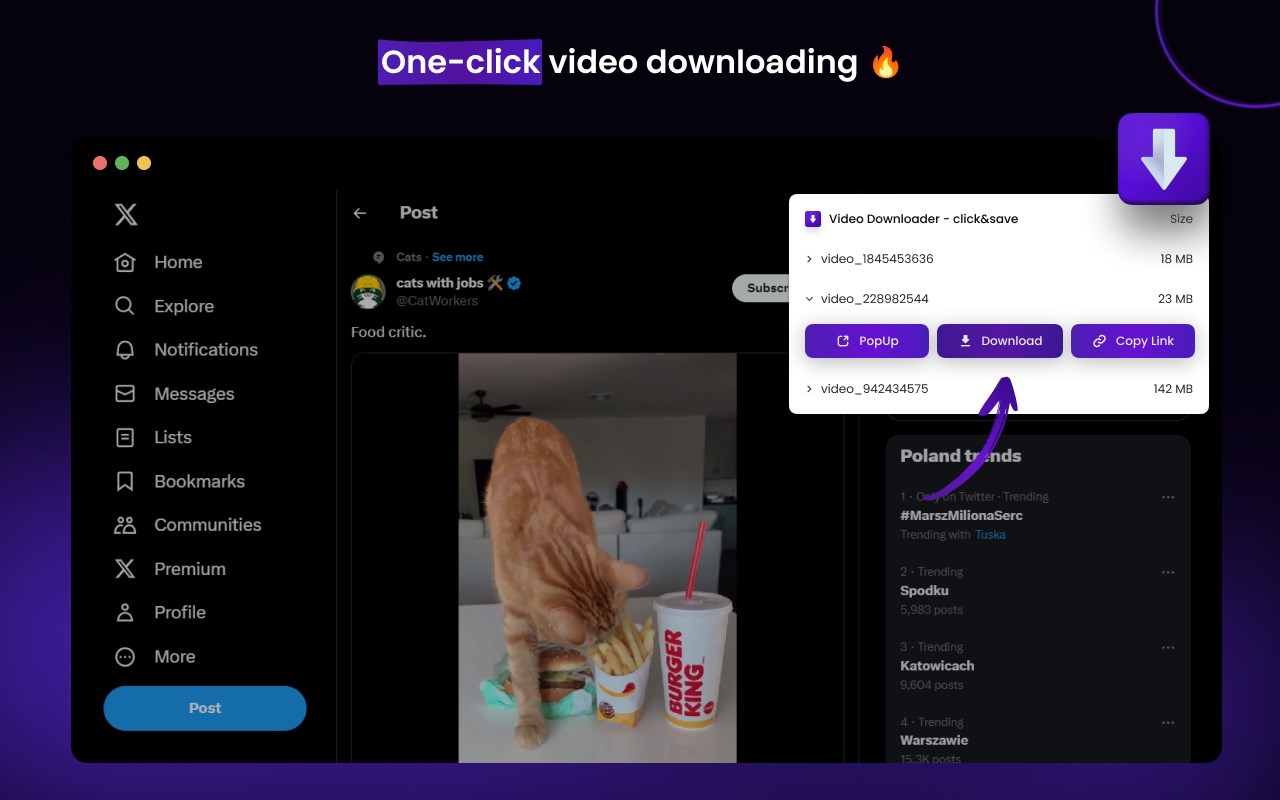Click the Video Downloader logo icon in popup
Image resolution: width=1280 pixels, height=800 pixels.
[x=813, y=219]
